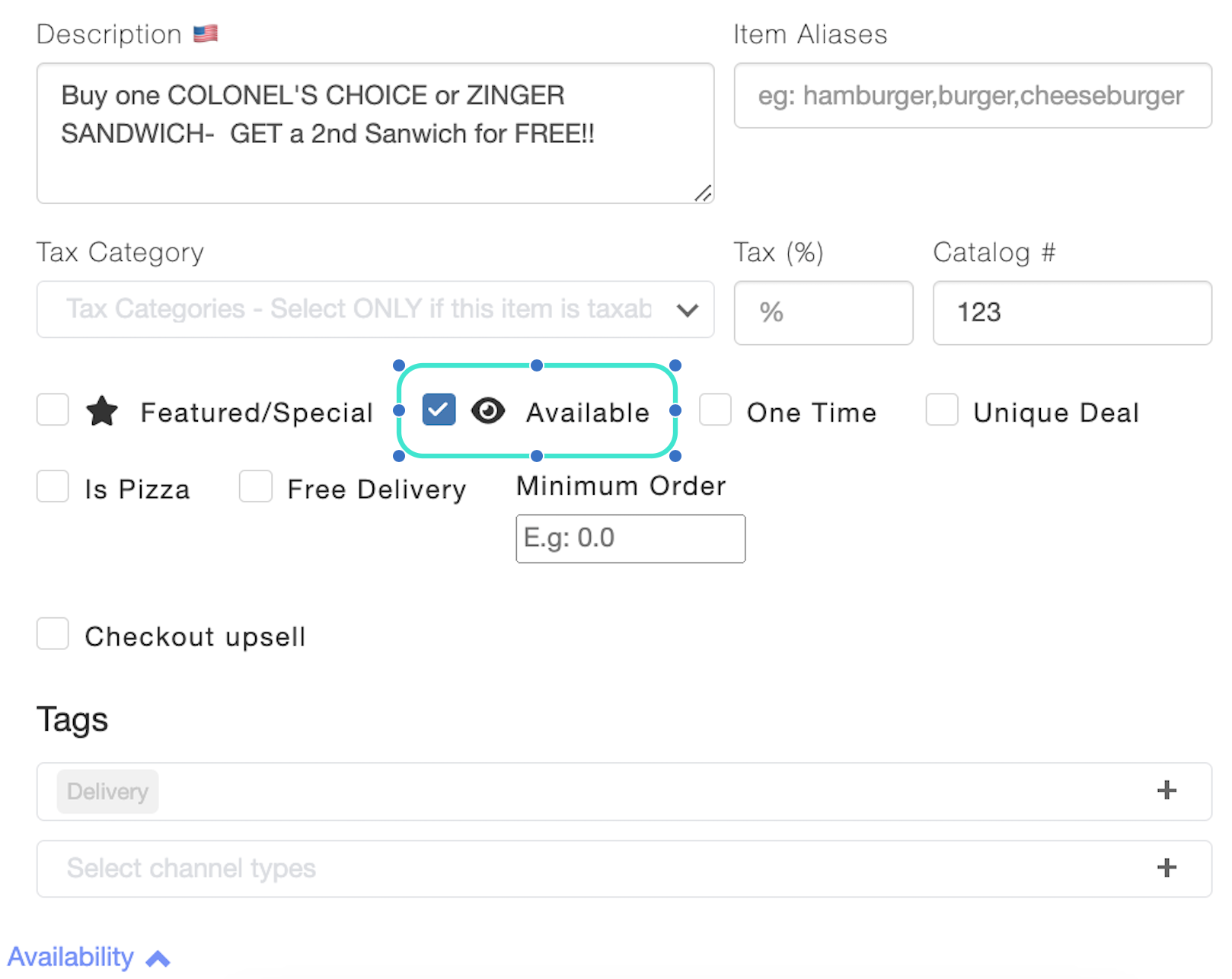
Task: Click the plus icon in Delivery tags row
Action: coord(1167,790)
